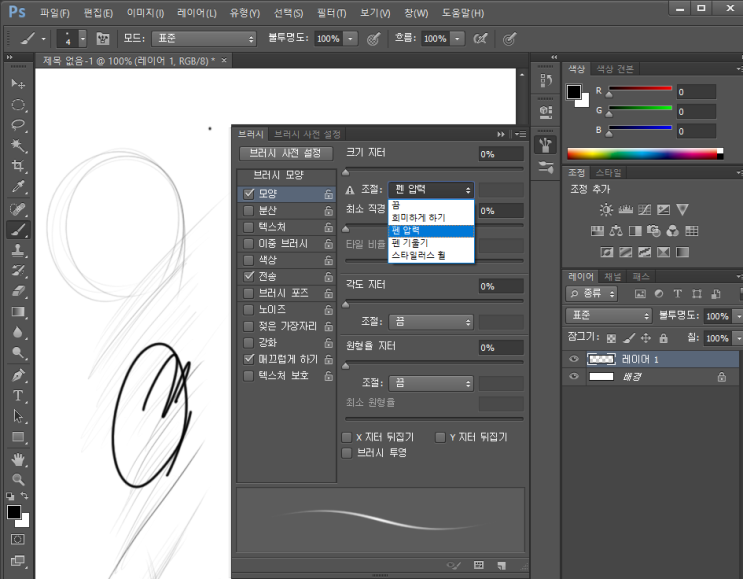Select the Zoom tool
Screen dimensions: 743x579
click(x=18, y=480)
